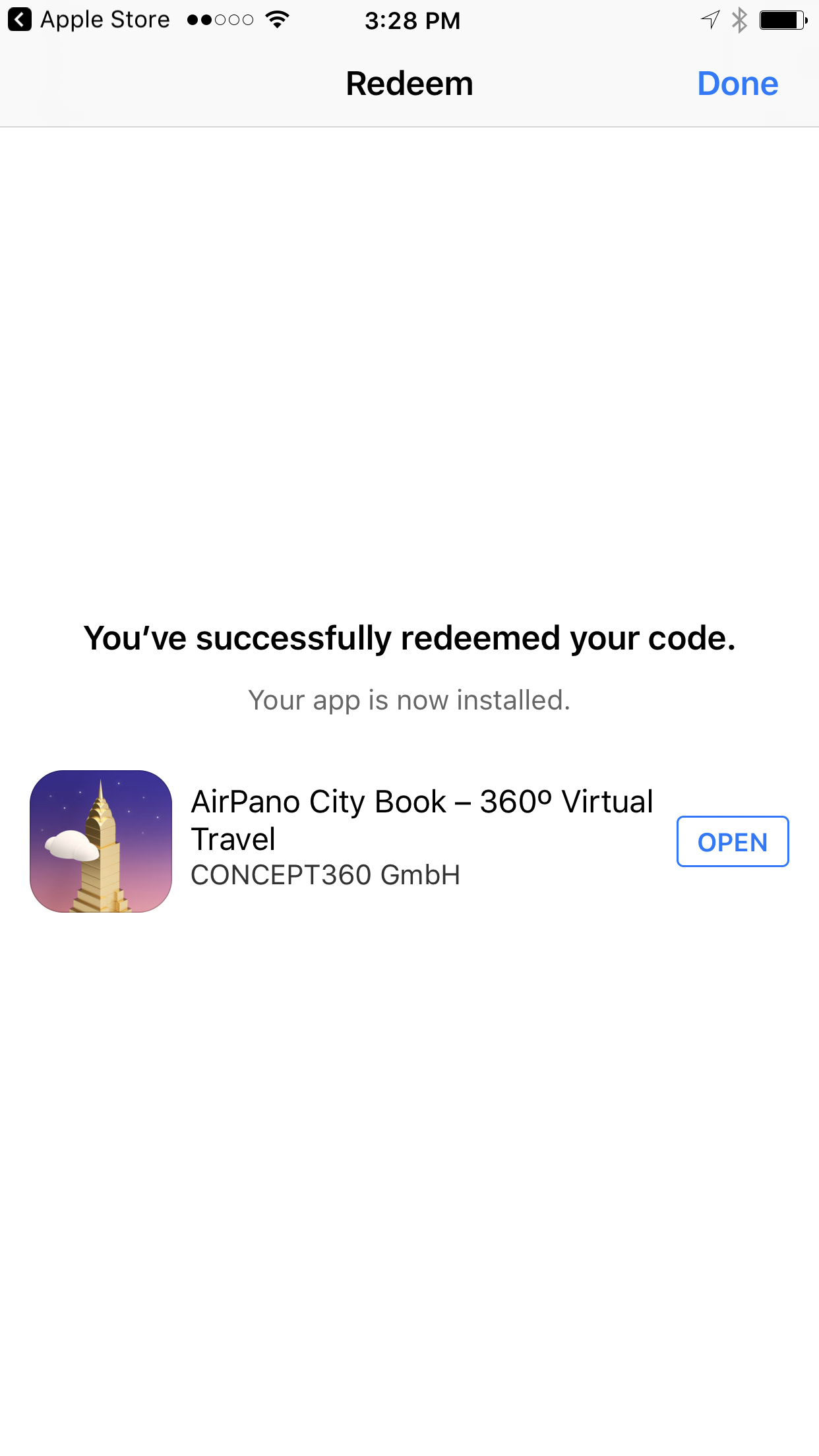Tap the 3:28 PM clock

pos(413,20)
